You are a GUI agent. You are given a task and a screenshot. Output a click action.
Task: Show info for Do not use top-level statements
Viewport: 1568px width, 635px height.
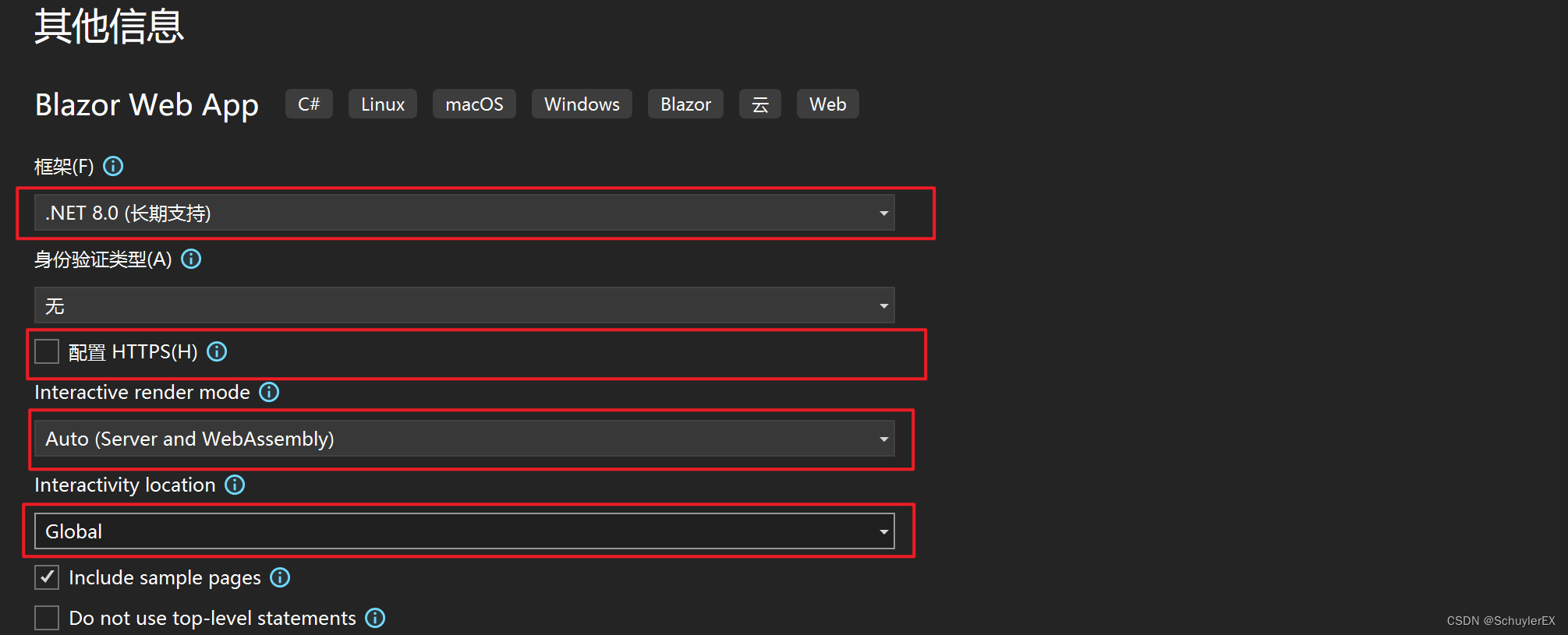tap(375, 618)
